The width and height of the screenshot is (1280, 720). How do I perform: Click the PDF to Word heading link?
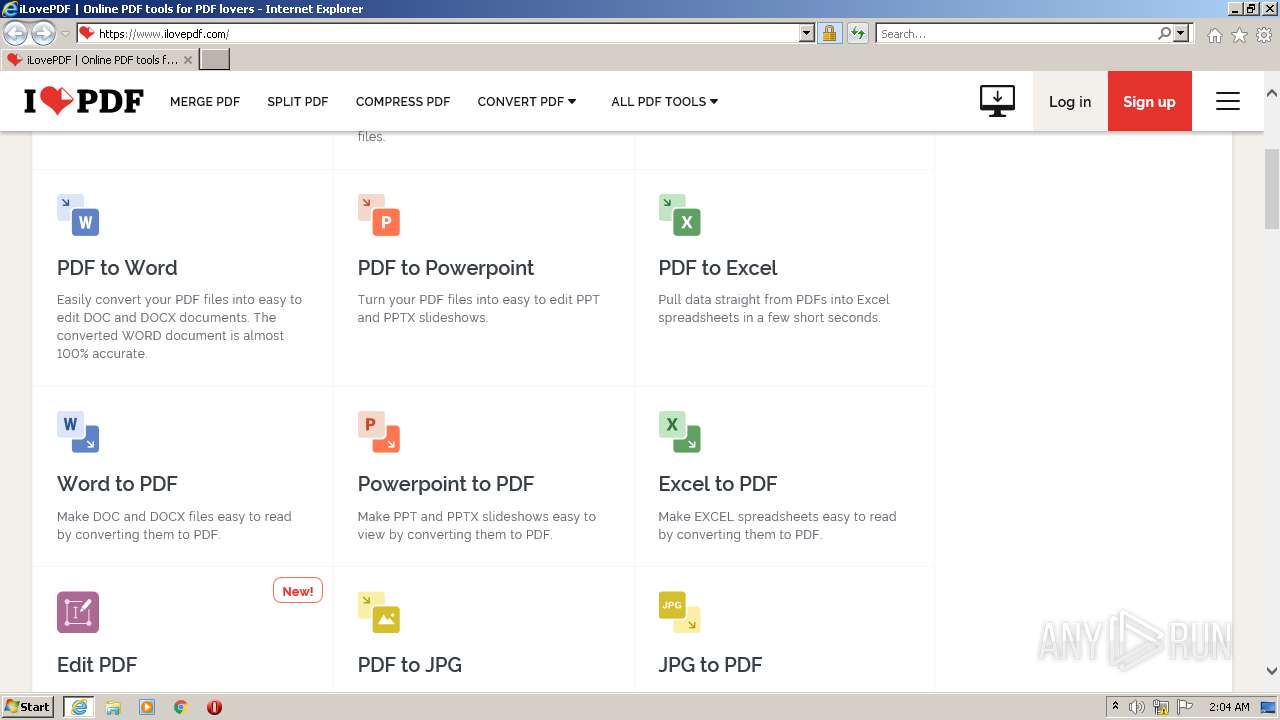point(117,268)
